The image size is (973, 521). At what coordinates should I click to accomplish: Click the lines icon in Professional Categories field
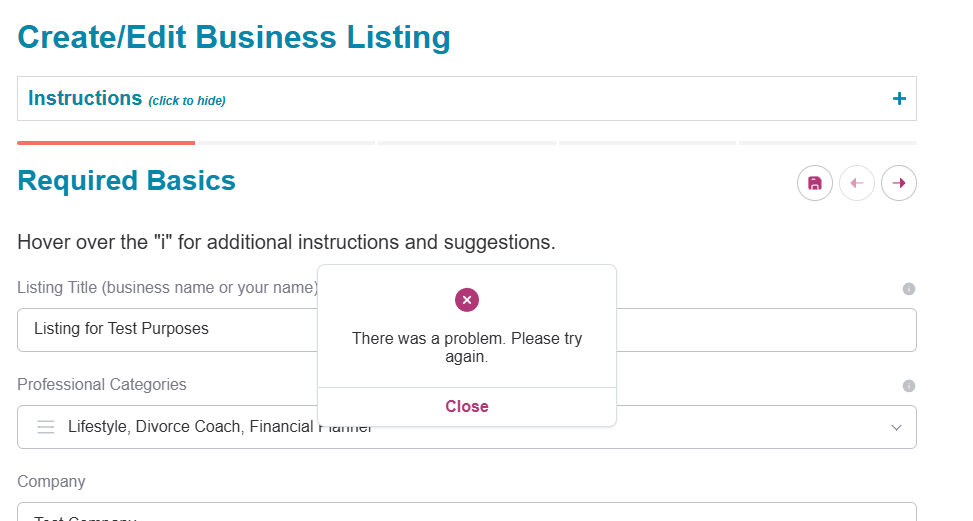pos(45,427)
